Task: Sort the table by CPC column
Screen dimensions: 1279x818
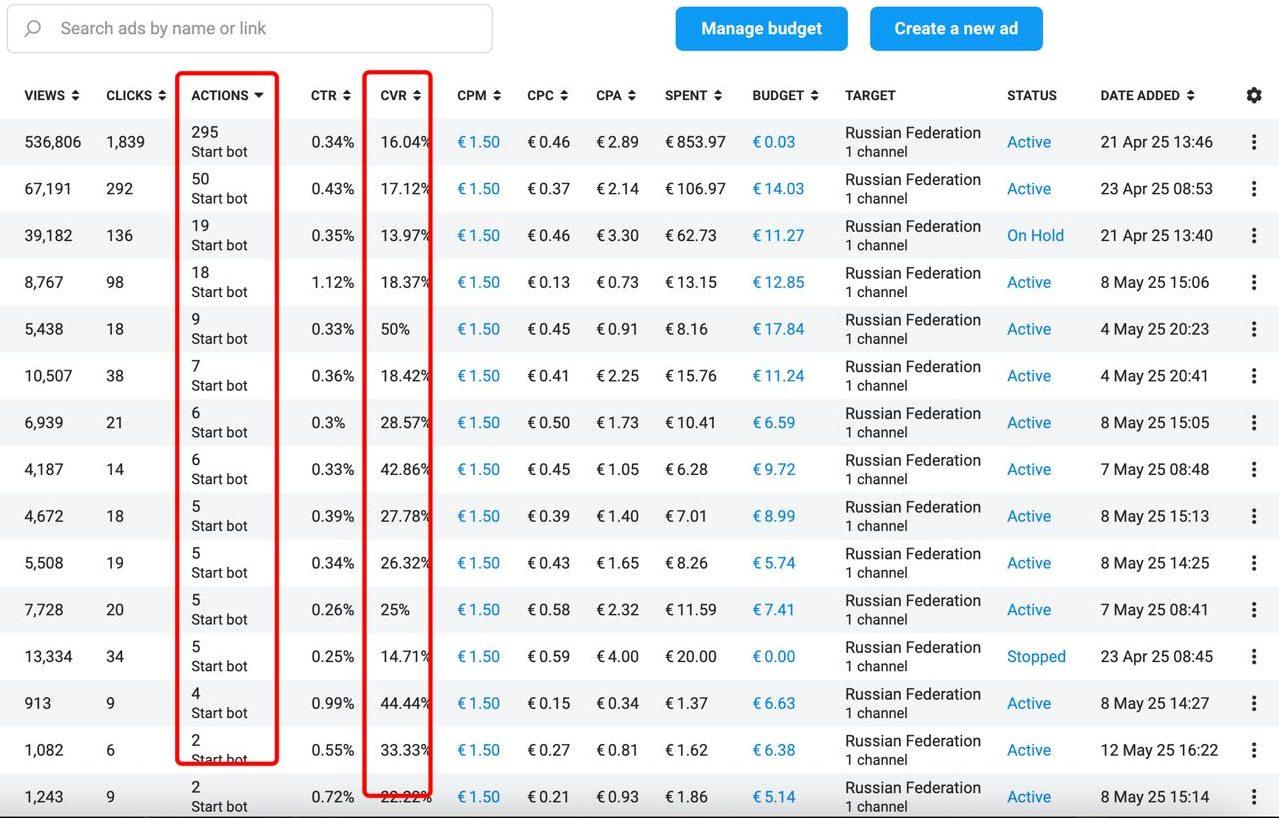Action: click(x=548, y=96)
